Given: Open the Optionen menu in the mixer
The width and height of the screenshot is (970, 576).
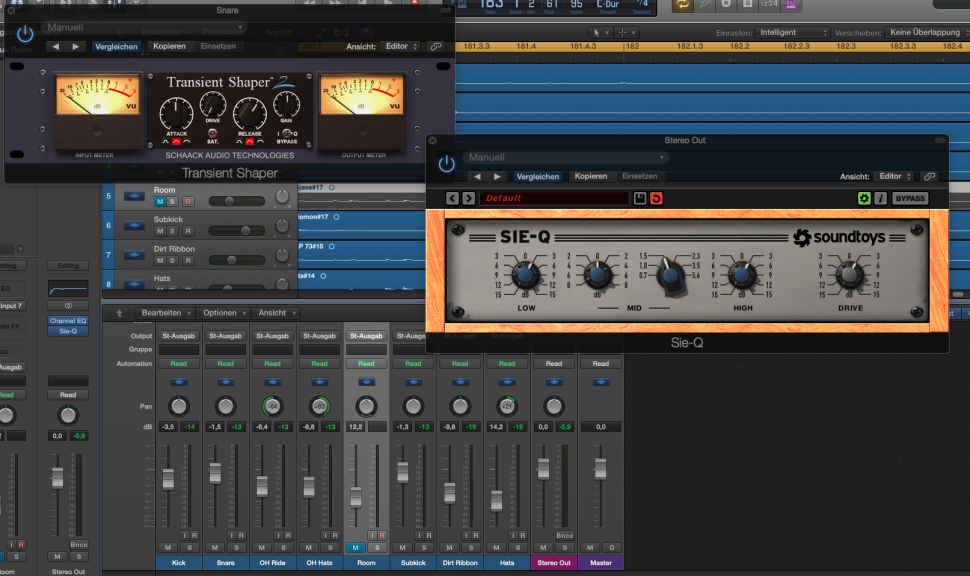Looking at the screenshot, I should pos(222,312).
